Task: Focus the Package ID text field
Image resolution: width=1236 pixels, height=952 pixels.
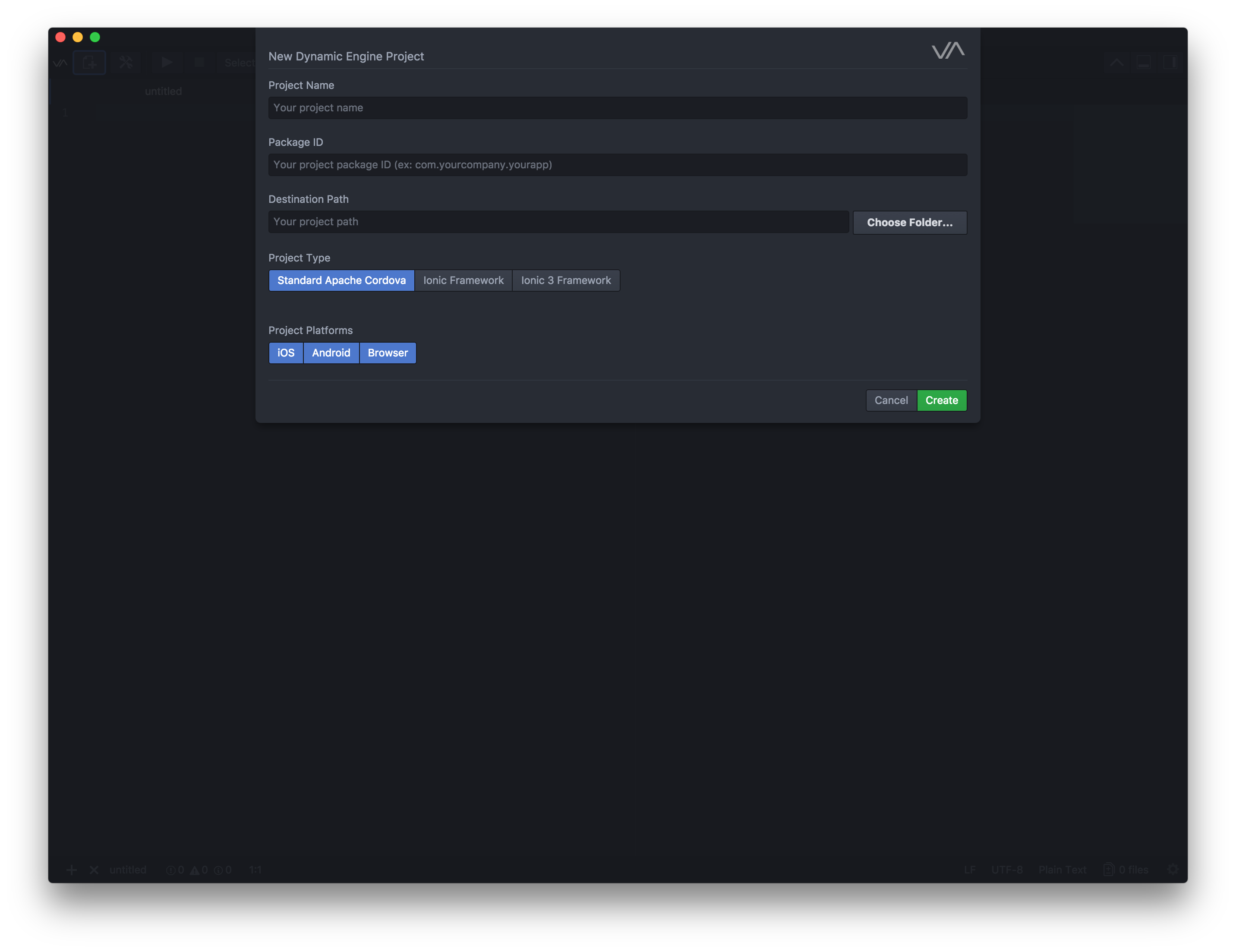Action: point(617,165)
